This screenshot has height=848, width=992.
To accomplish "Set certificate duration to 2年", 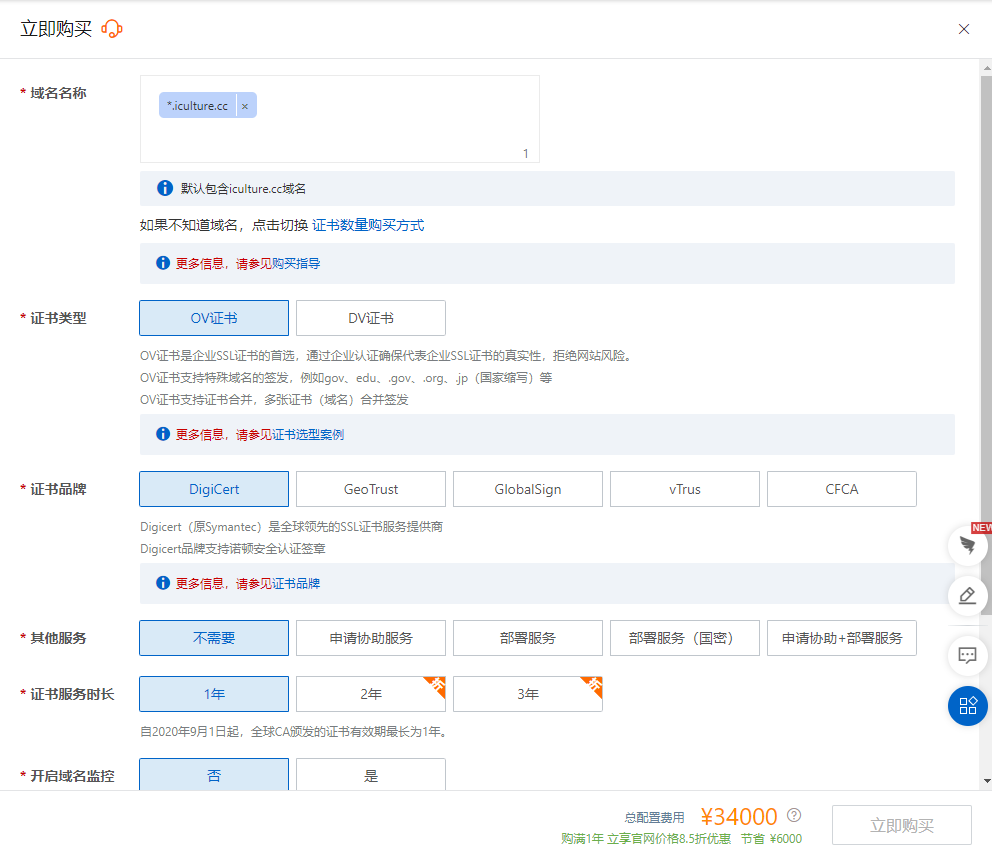I will click(371, 694).
